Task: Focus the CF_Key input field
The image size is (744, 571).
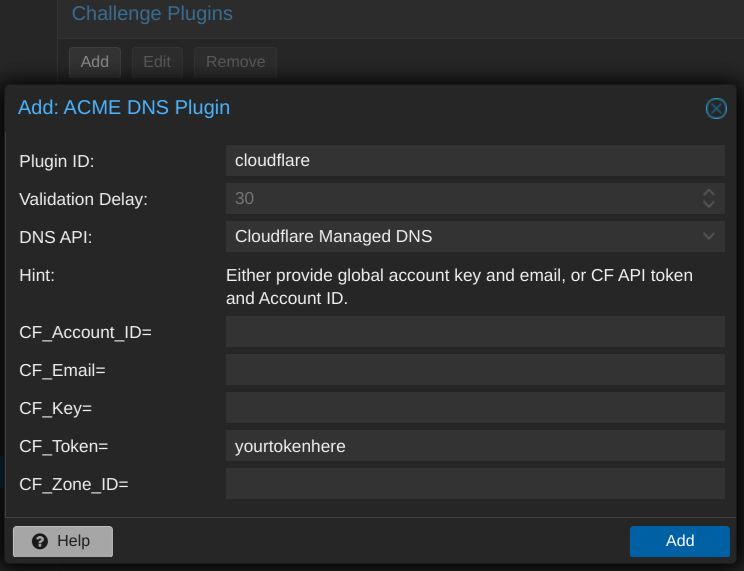Action: click(474, 408)
